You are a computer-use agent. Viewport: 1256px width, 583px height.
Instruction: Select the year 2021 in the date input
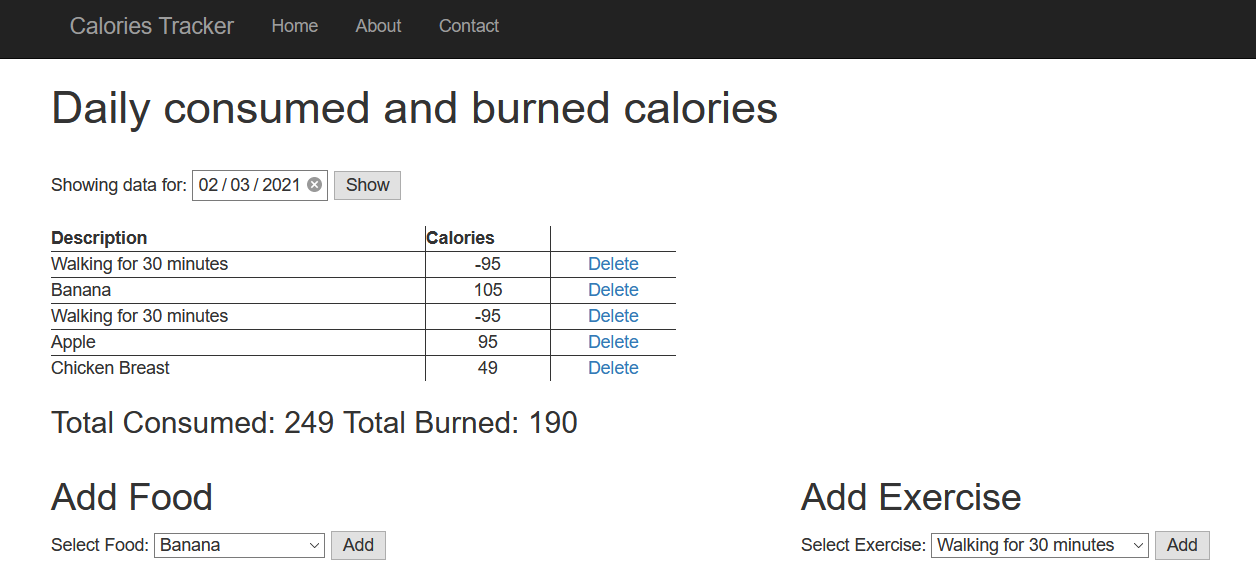tap(281, 185)
